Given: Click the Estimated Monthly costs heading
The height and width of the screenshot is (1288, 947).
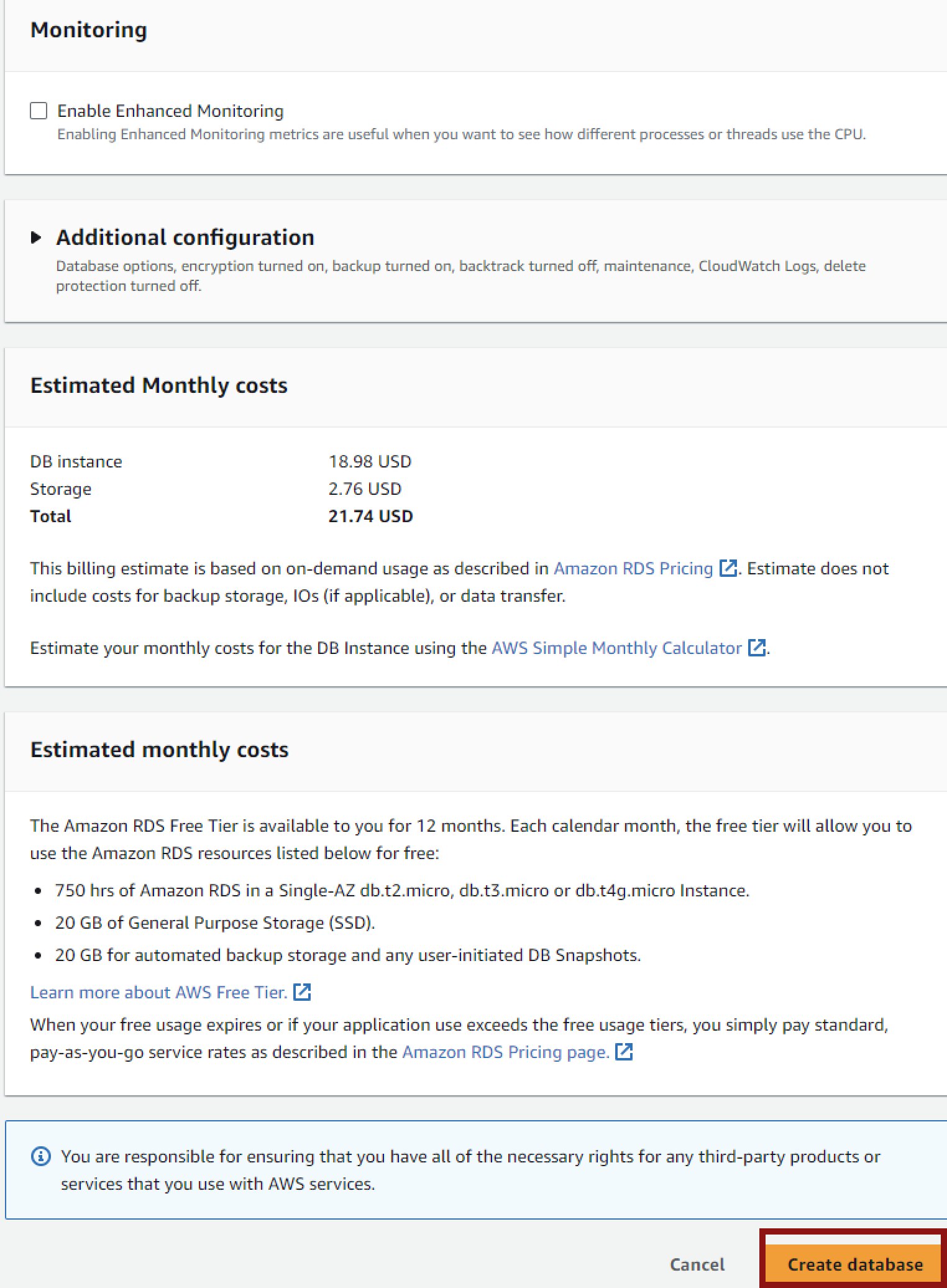Looking at the screenshot, I should (x=159, y=385).
